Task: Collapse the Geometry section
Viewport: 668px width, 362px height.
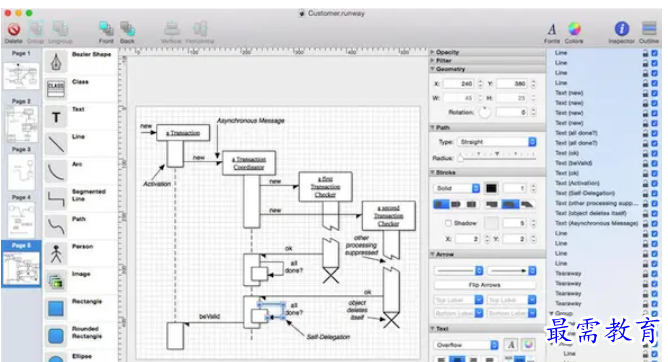Action: 432,69
